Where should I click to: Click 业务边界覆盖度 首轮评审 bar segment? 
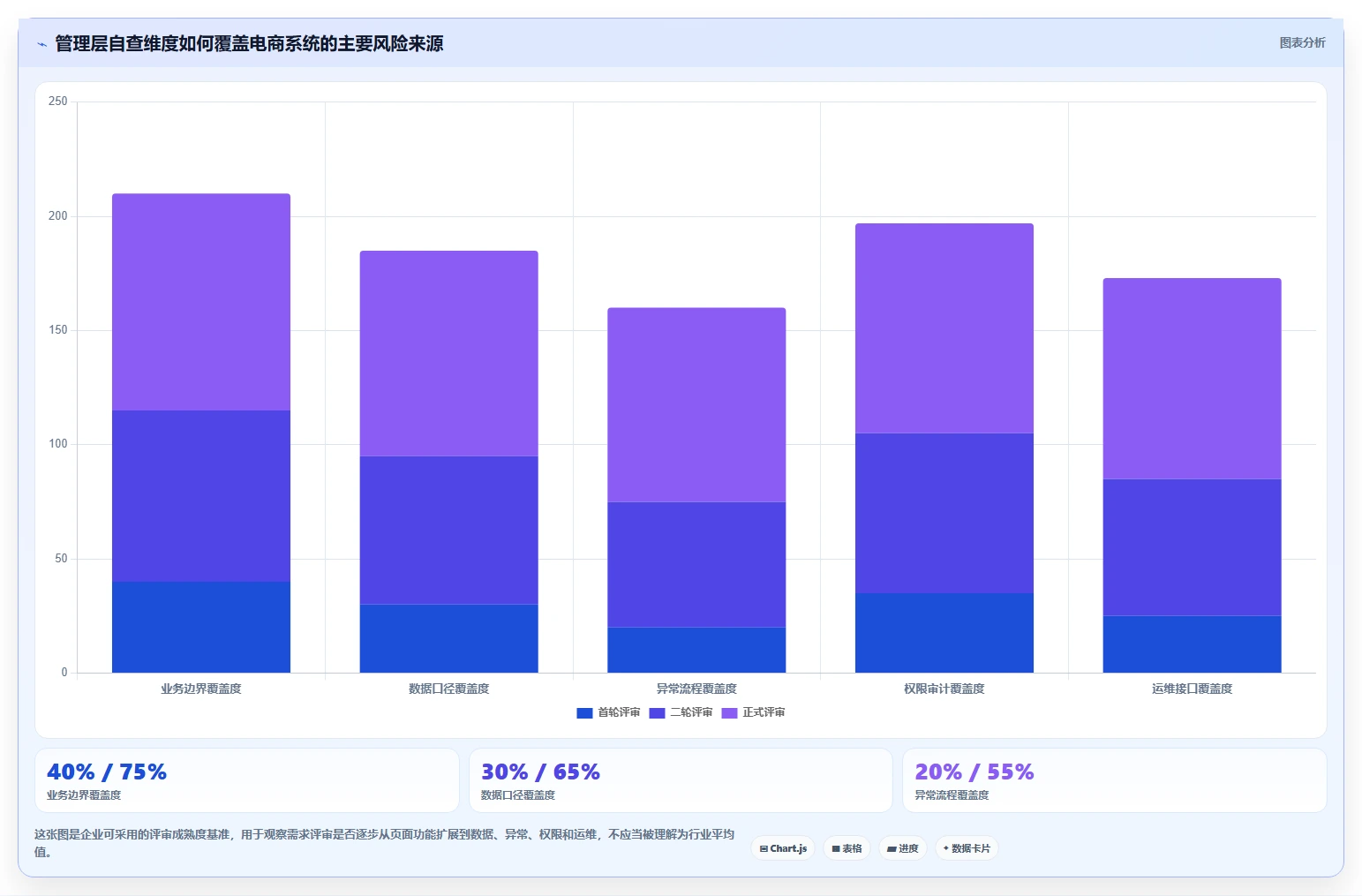point(201,627)
